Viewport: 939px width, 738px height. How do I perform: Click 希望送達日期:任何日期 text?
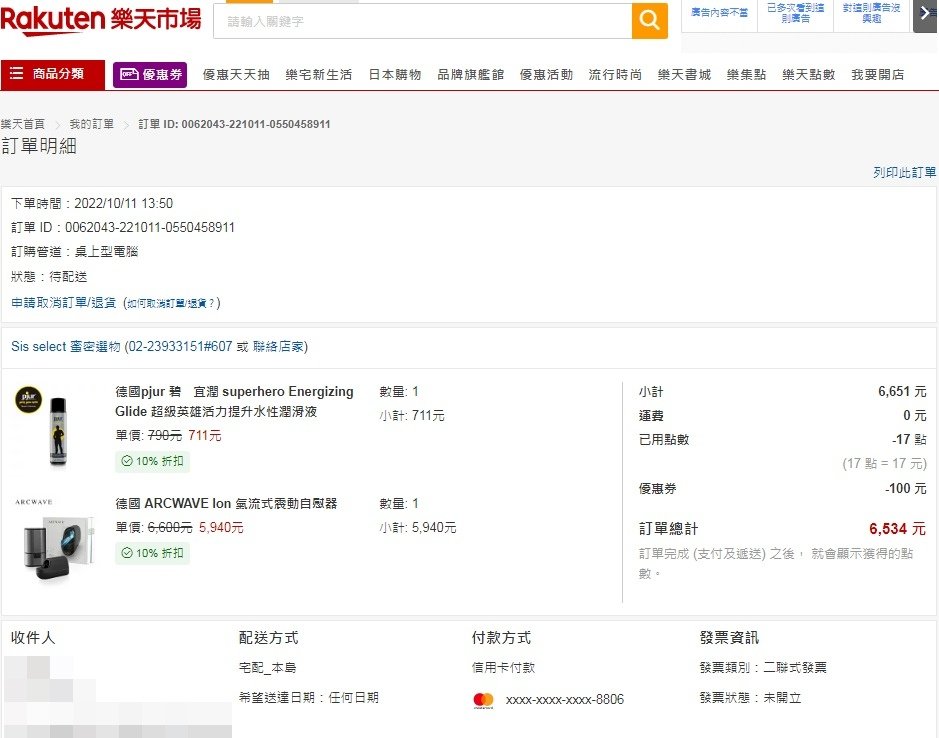click(x=308, y=698)
